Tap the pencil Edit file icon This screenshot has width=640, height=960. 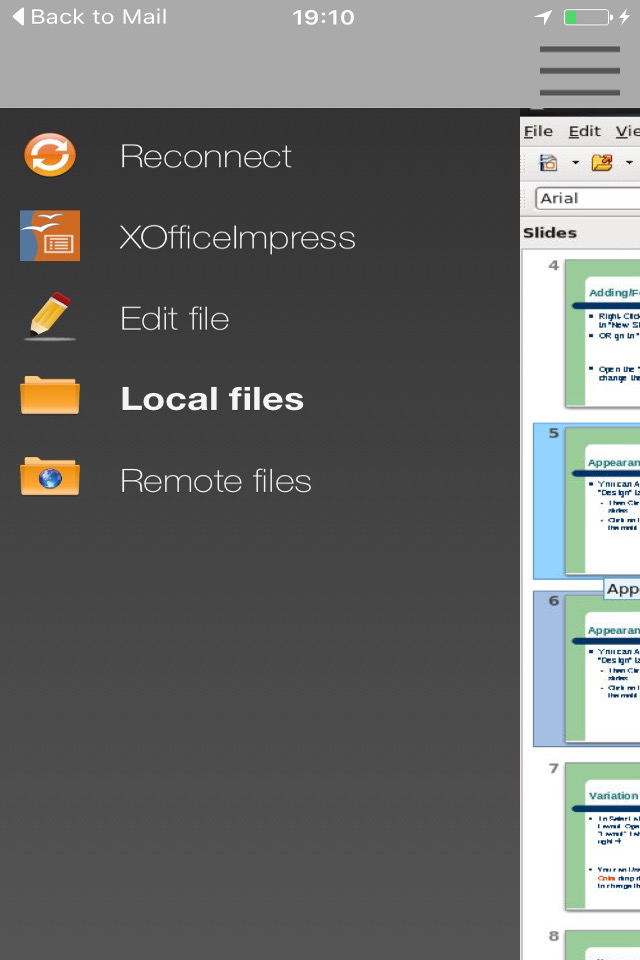pyautogui.click(x=50, y=316)
